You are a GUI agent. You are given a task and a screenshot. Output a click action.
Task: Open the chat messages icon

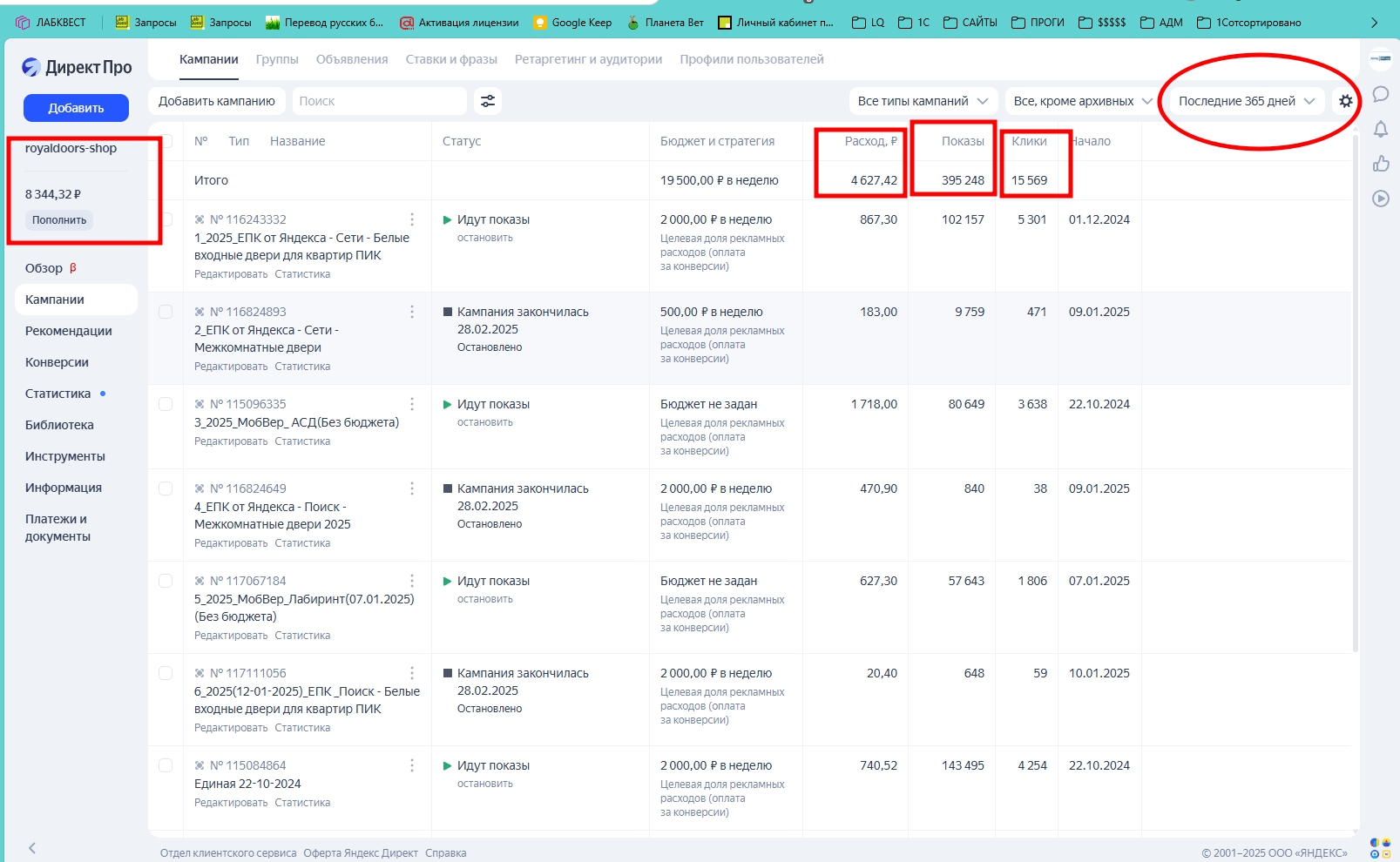(1381, 94)
